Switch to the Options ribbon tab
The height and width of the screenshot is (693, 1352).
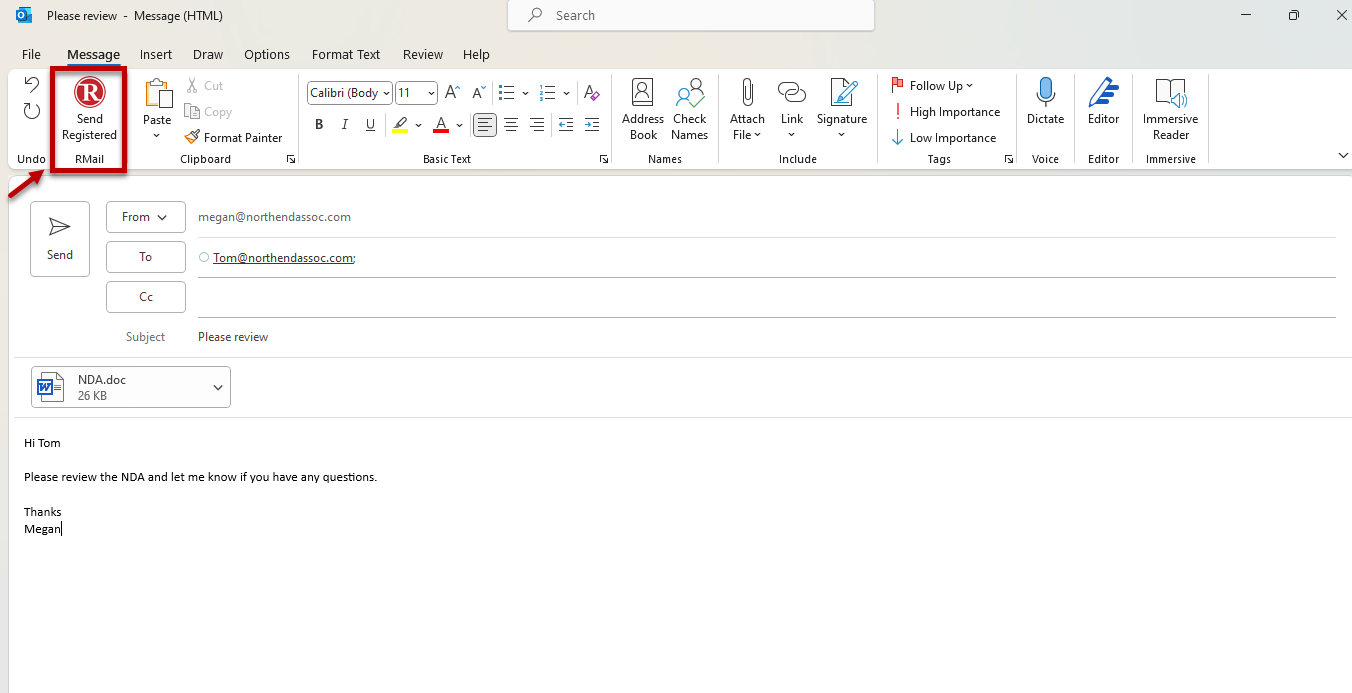pos(266,54)
